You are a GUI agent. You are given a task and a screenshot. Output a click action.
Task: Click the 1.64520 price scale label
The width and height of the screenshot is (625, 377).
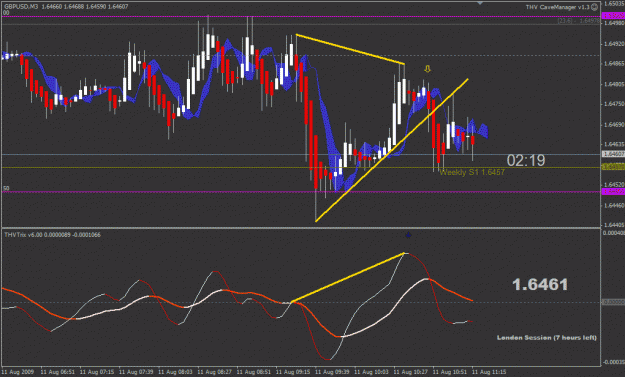pos(614,185)
